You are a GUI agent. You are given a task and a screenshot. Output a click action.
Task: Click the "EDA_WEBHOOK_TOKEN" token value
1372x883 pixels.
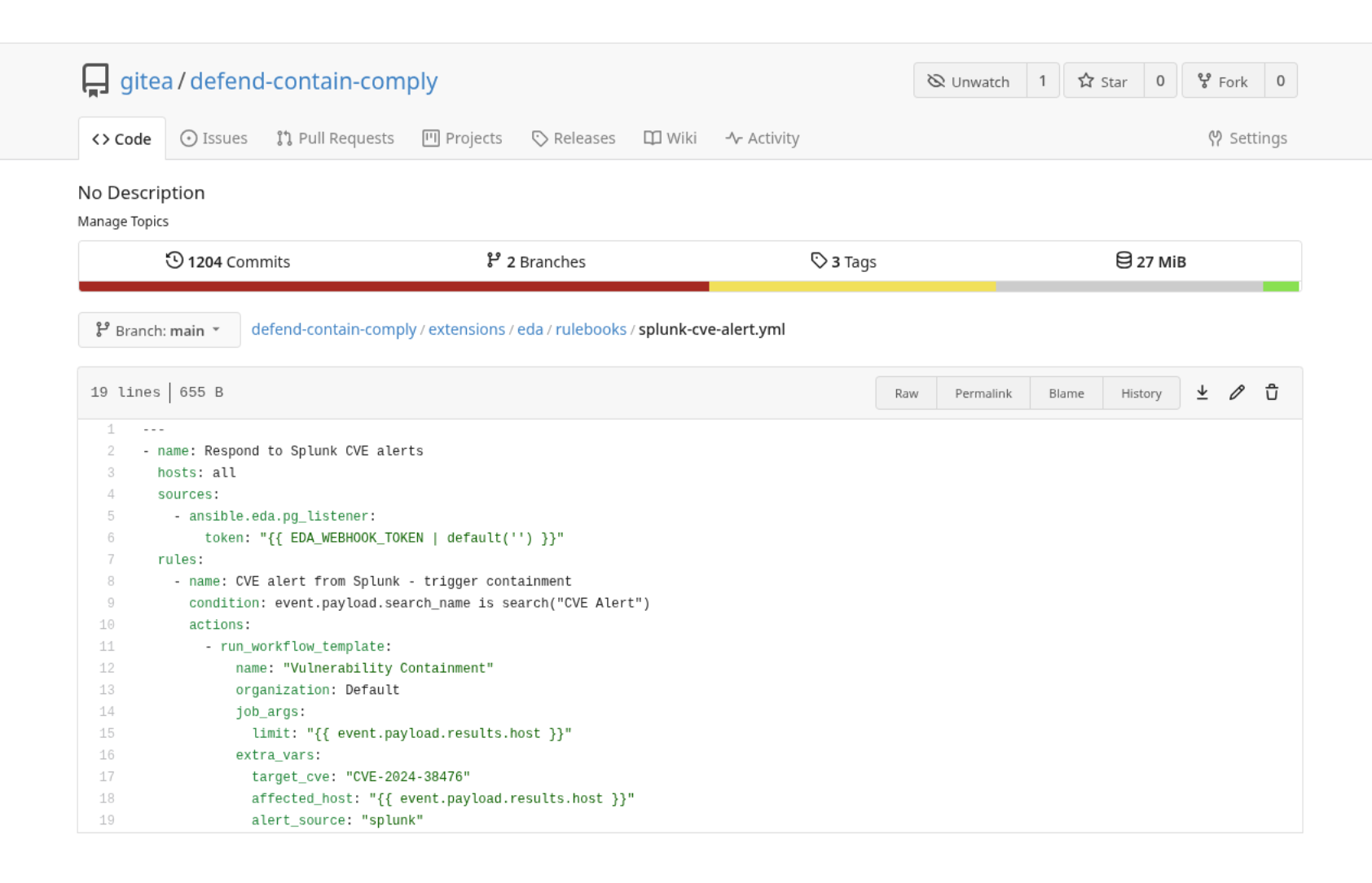point(357,538)
